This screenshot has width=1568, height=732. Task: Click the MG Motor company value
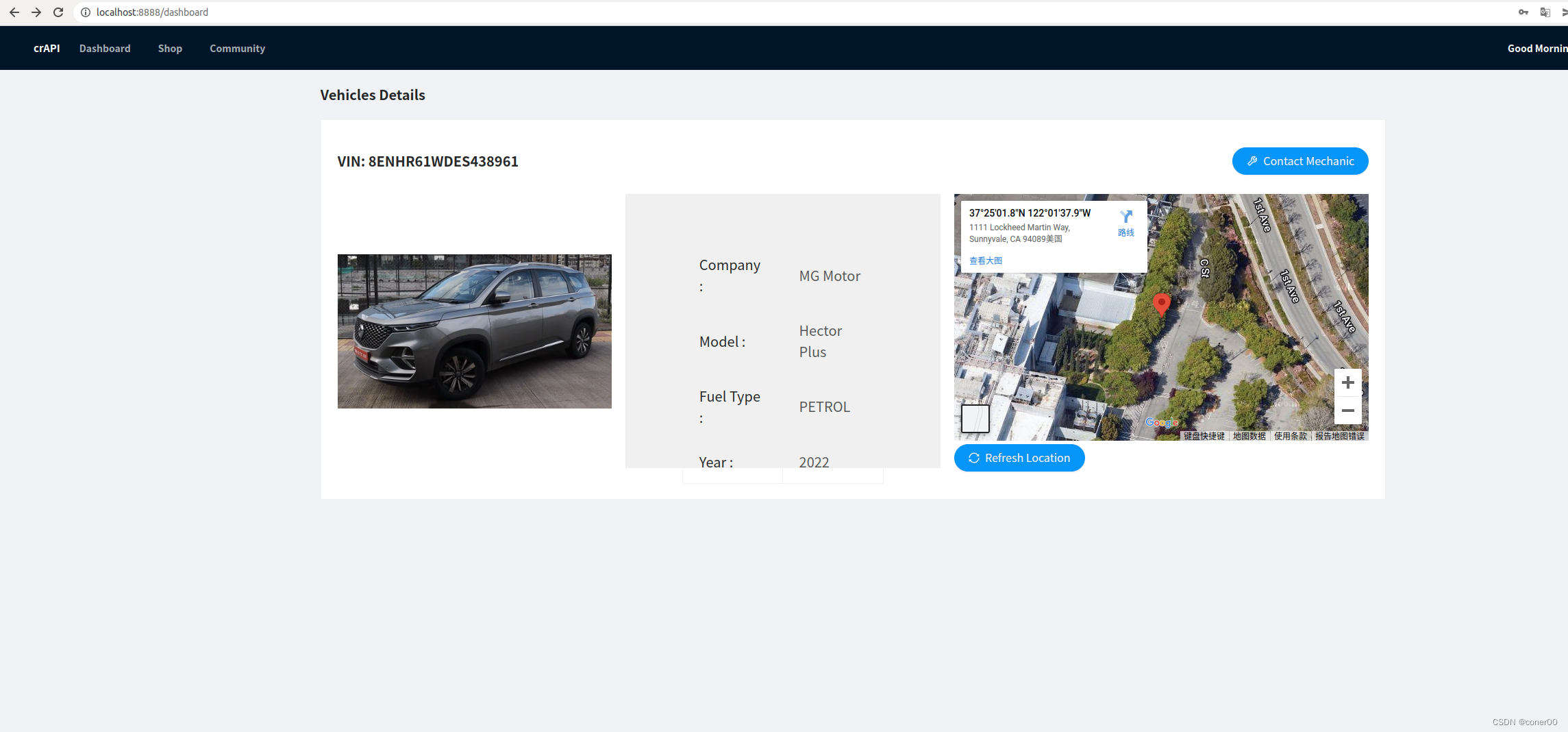click(830, 276)
